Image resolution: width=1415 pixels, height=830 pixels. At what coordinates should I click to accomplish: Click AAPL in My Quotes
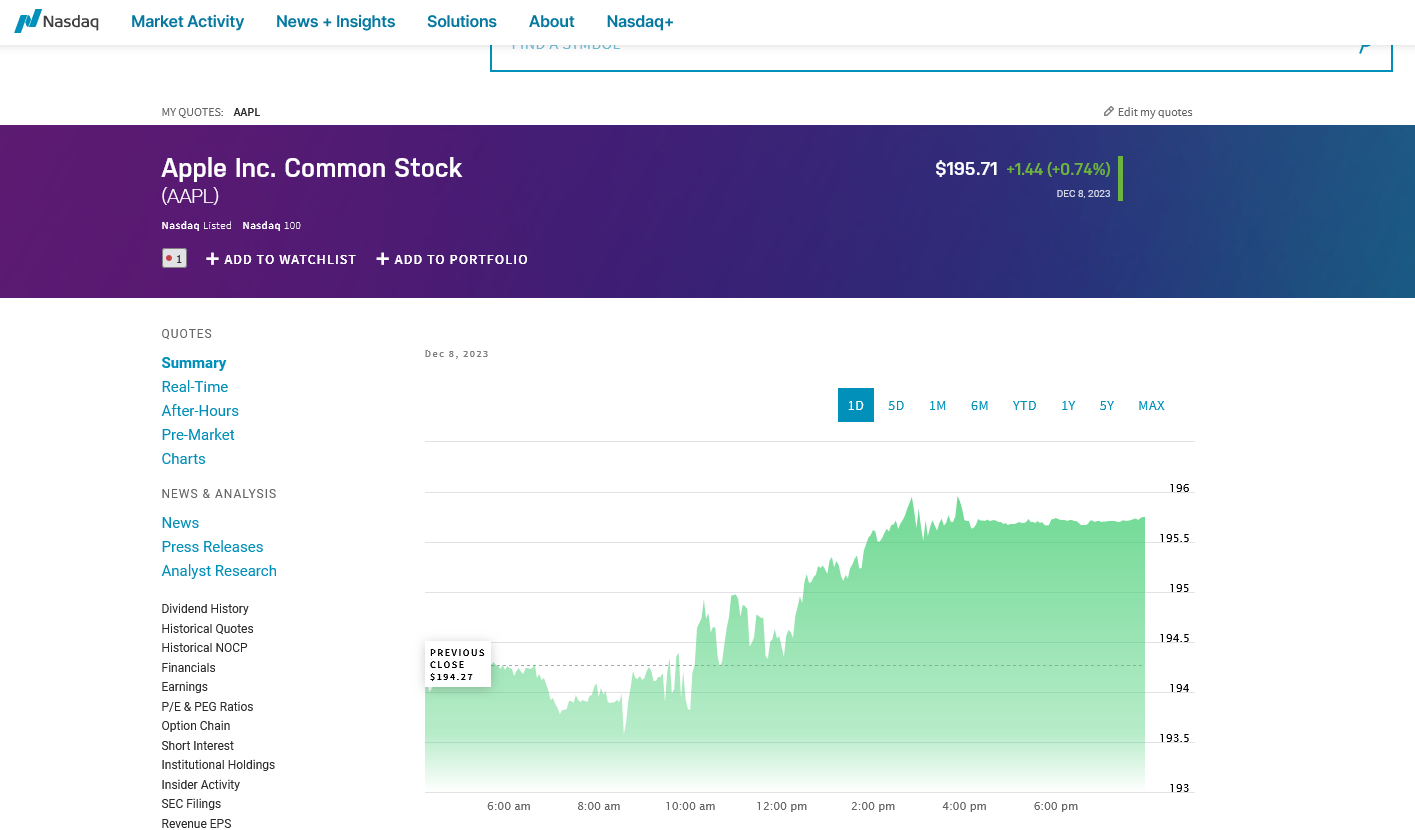246,112
